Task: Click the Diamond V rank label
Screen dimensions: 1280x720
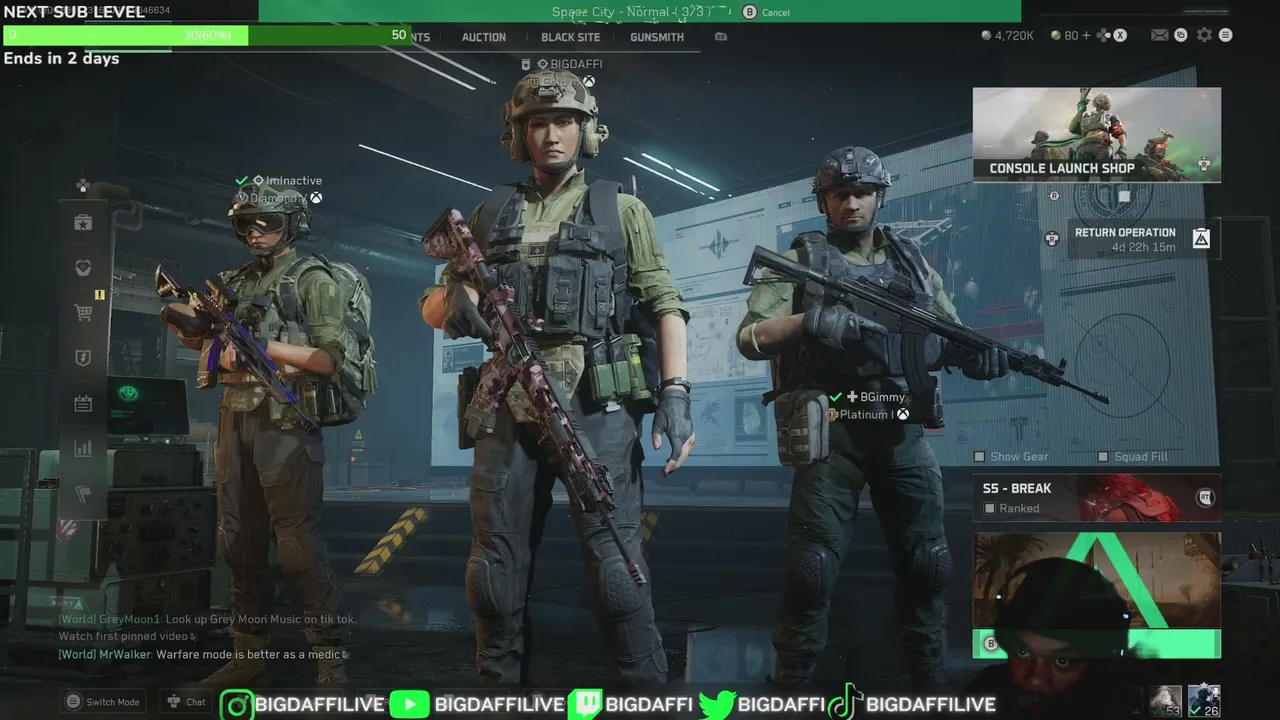Action: coord(279,198)
